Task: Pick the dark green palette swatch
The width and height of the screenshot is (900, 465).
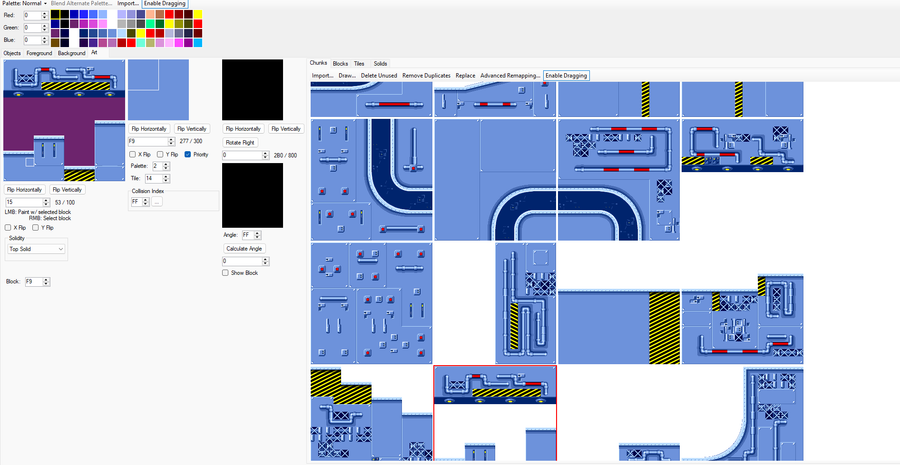Action: pos(160,24)
